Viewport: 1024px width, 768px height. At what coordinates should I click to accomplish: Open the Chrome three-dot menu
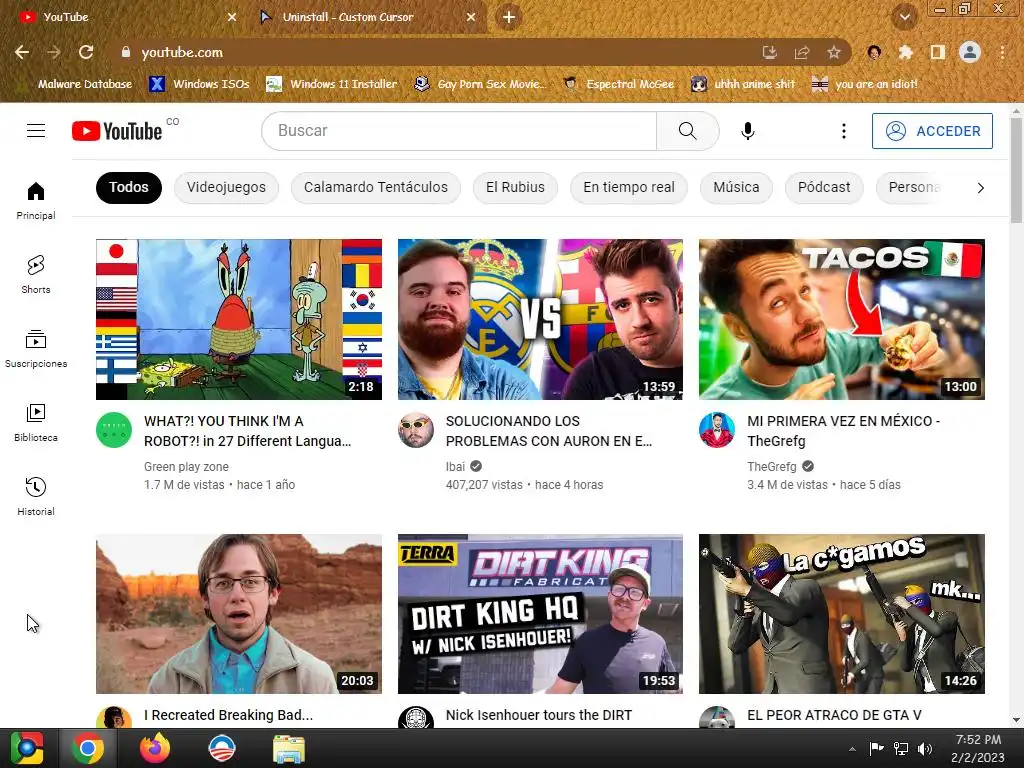(1002, 52)
